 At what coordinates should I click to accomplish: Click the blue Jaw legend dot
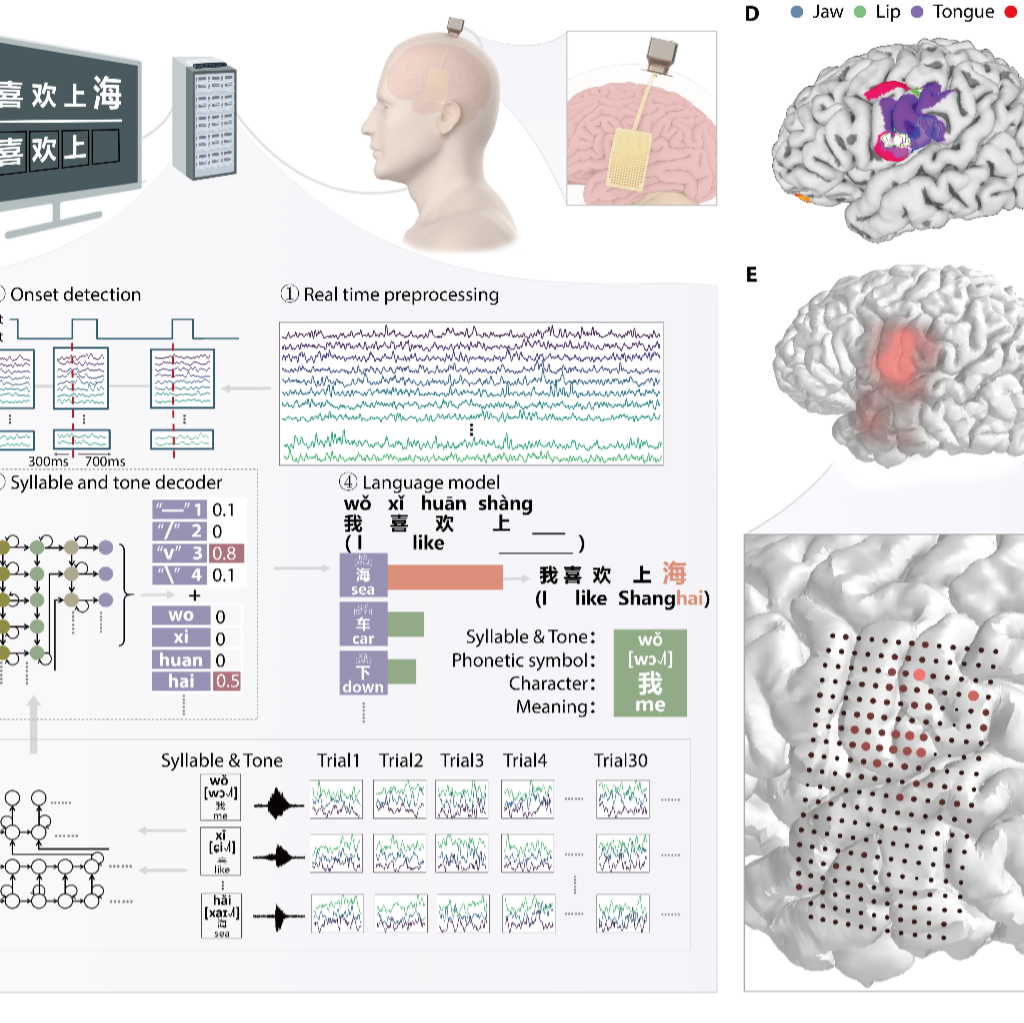click(x=797, y=12)
